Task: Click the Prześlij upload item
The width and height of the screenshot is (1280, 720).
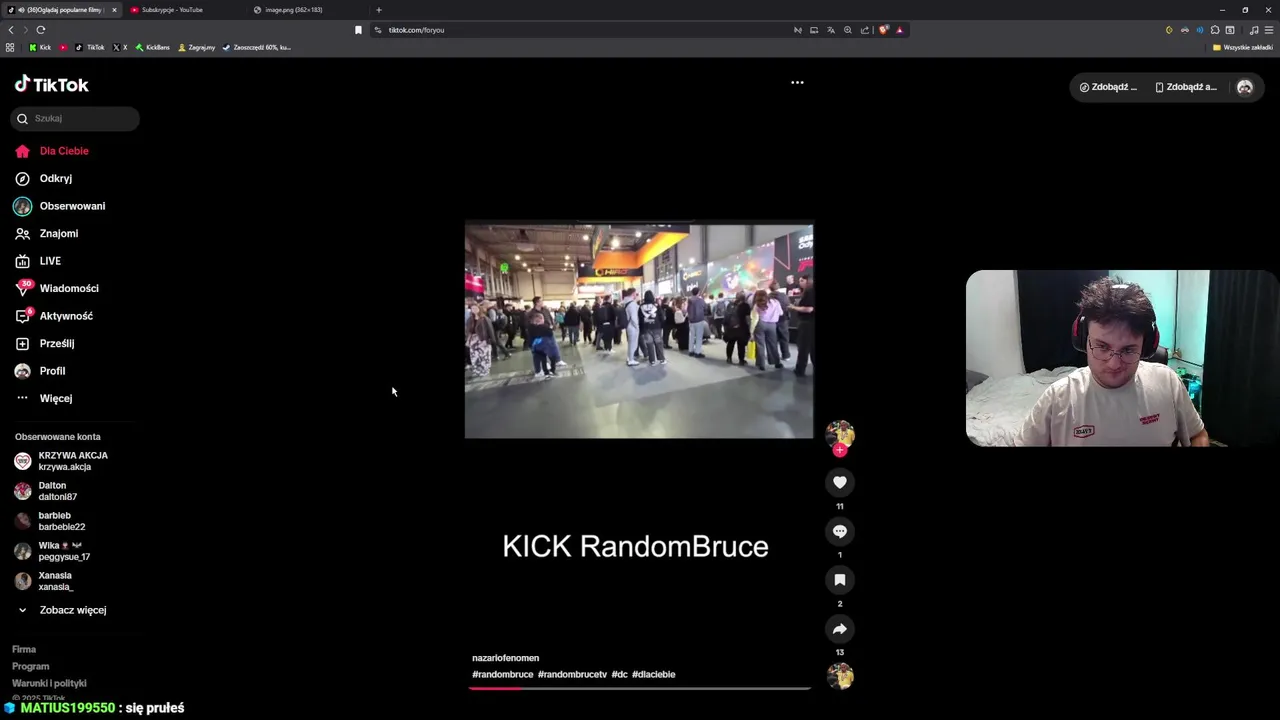Action: [x=44, y=343]
